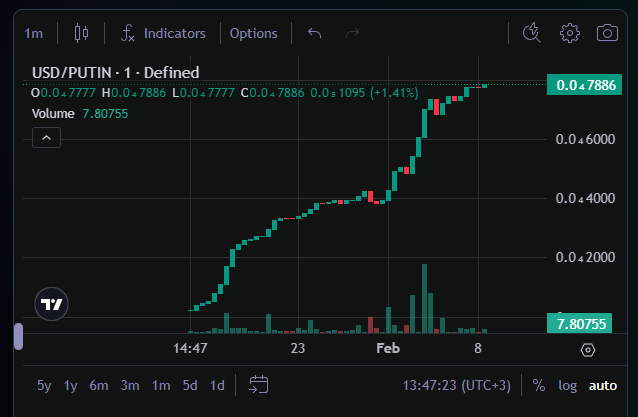This screenshot has height=417, width=638.
Task: Open the Indicators menu
Action: (x=175, y=33)
